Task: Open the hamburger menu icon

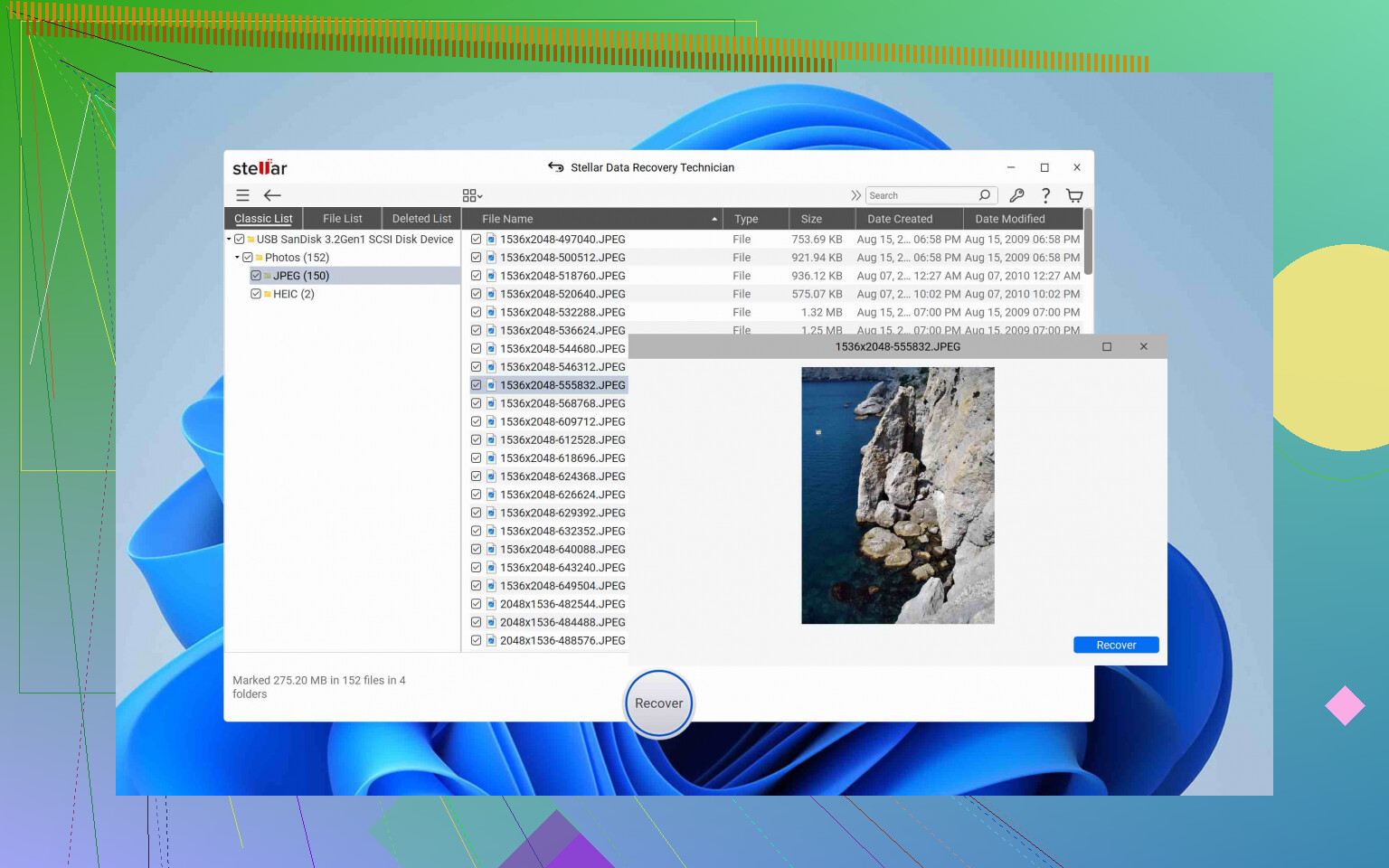Action: point(242,195)
